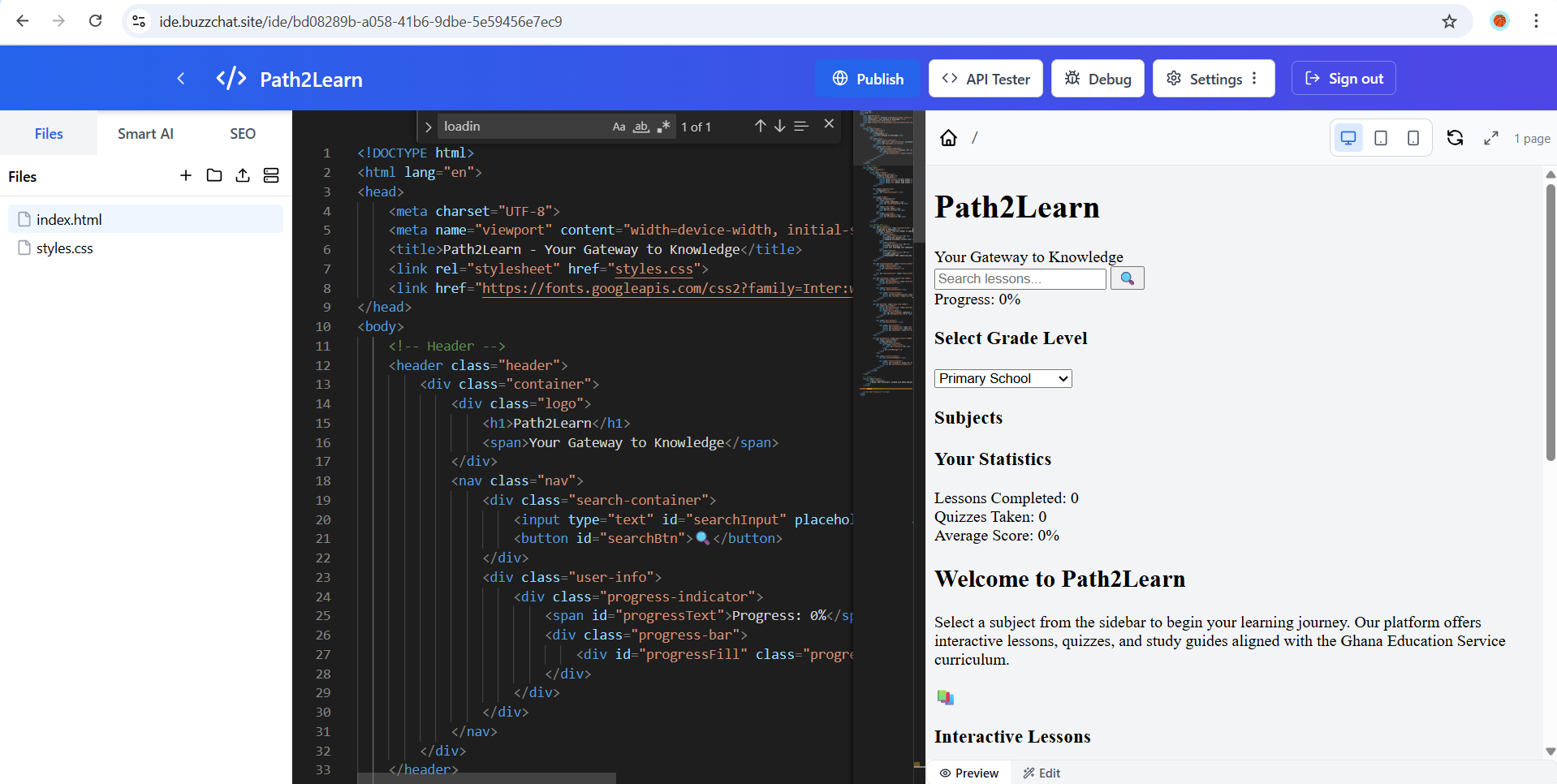Open Settings
This screenshot has height=784, width=1557.
pos(1205,79)
